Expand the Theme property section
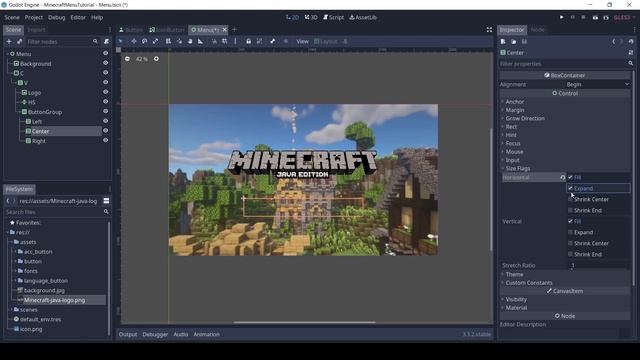This screenshot has height=360, width=640. [x=514, y=274]
